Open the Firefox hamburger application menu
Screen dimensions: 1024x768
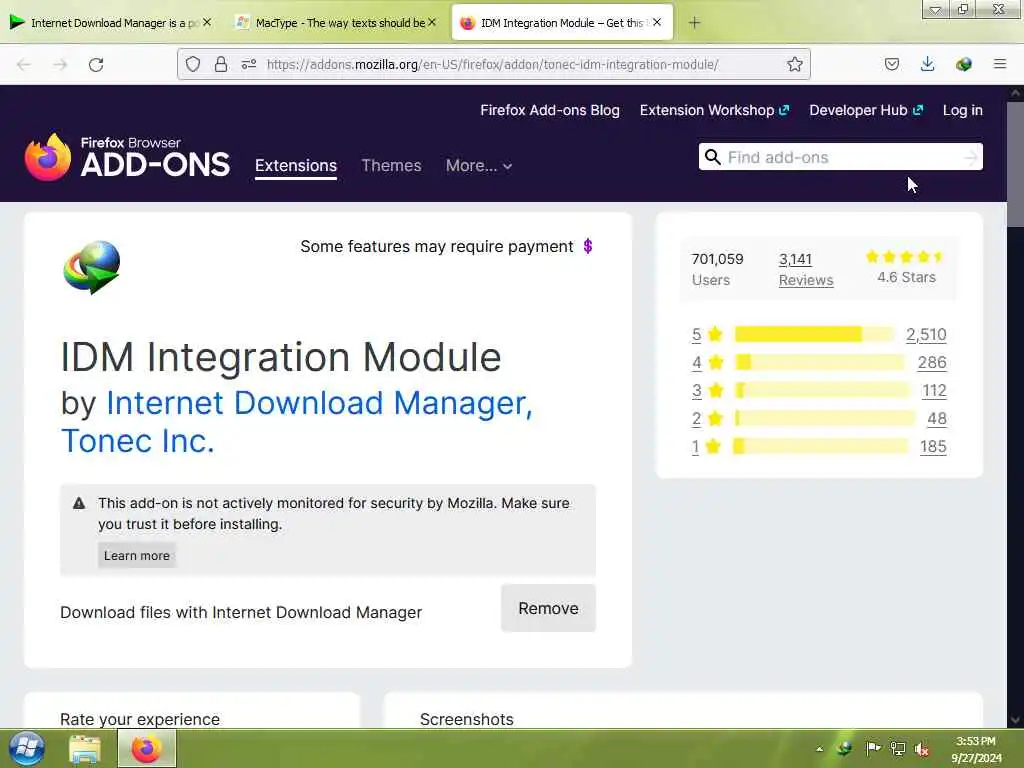999,64
